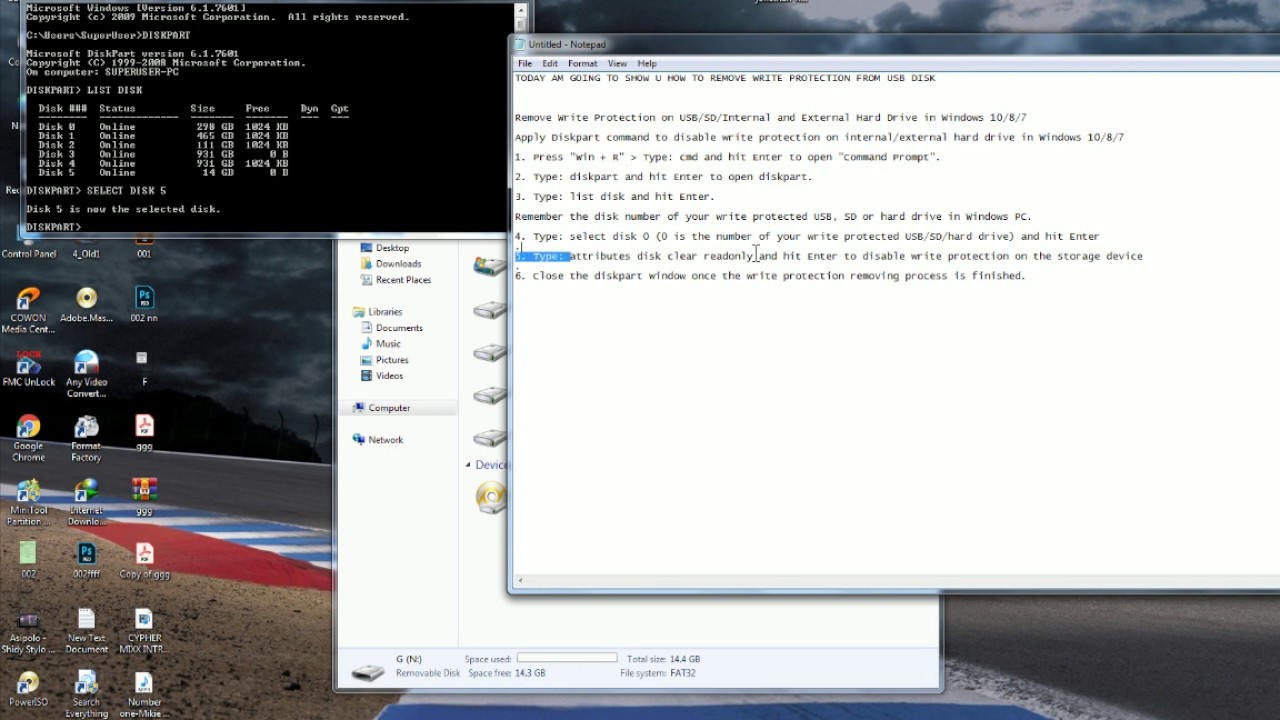Viewport: 1280px width, 720px height.
Task: Click the Command Prompt scrollbar up arrow
Action: tap(521, 10)
